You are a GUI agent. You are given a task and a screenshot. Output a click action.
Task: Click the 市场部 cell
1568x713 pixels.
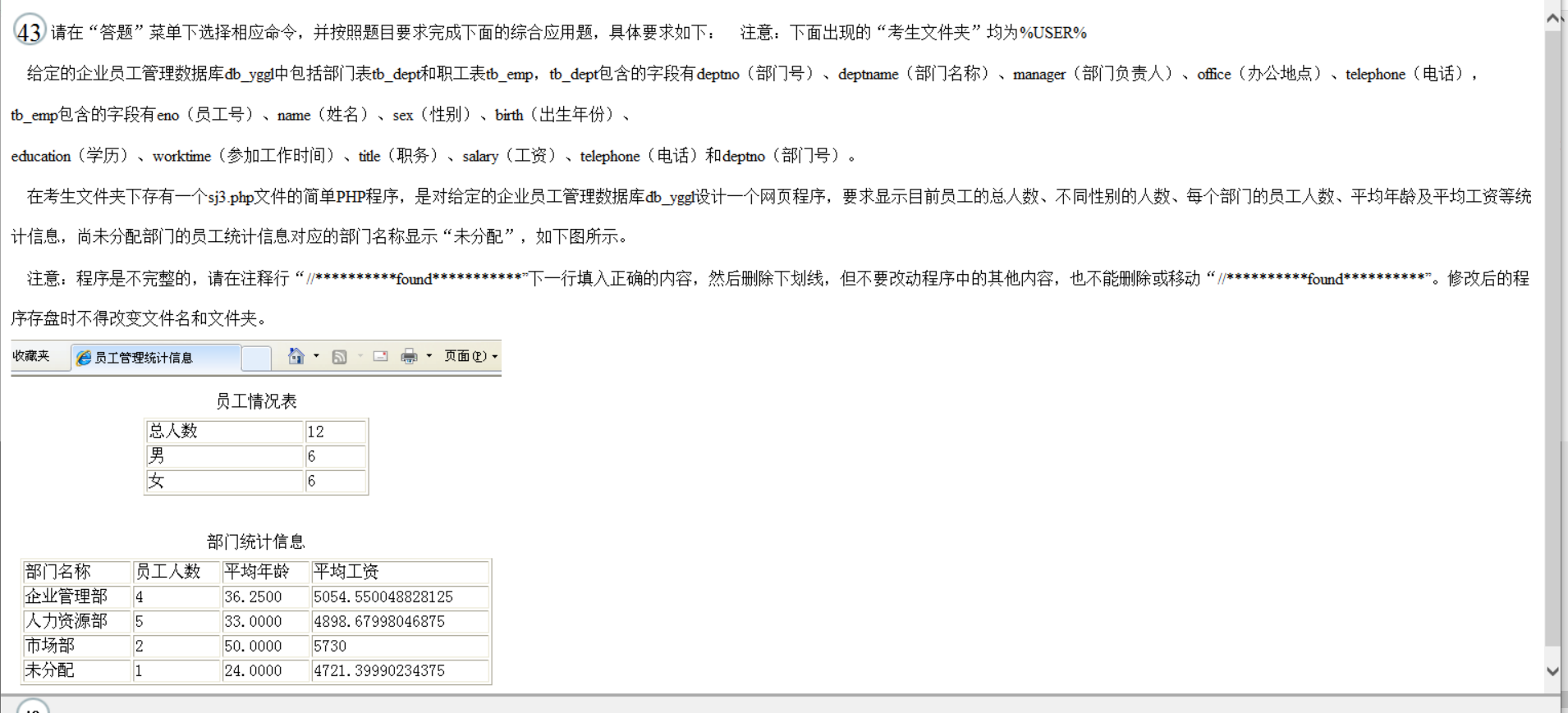click(x=77, y=646)
